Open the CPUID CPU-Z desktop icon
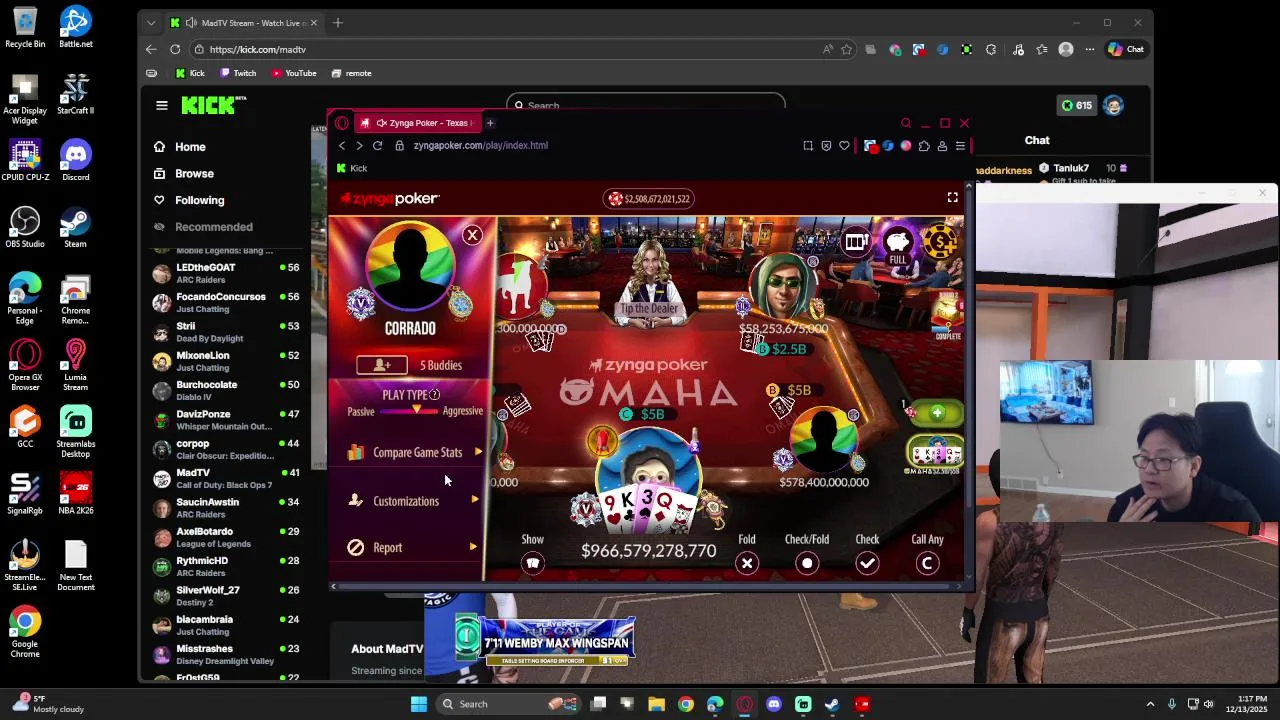 pos(25,161)
